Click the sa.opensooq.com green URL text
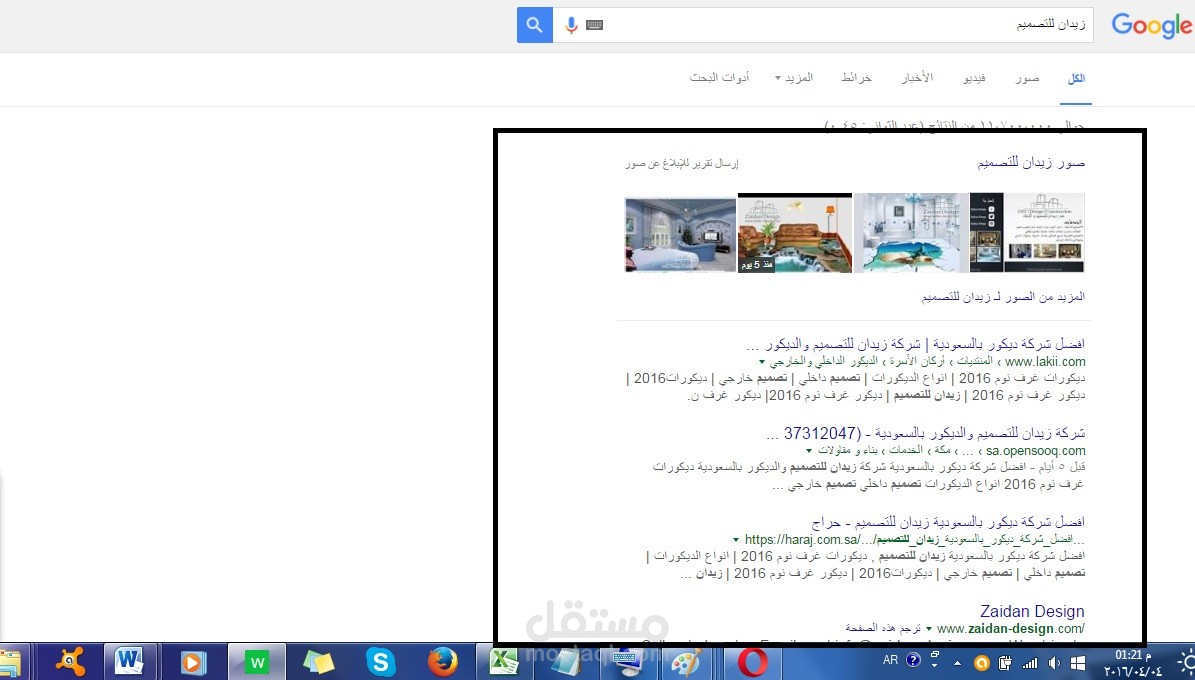Screen dimensions: 1195x680 pyautogui.click(x=1035, y=451)
